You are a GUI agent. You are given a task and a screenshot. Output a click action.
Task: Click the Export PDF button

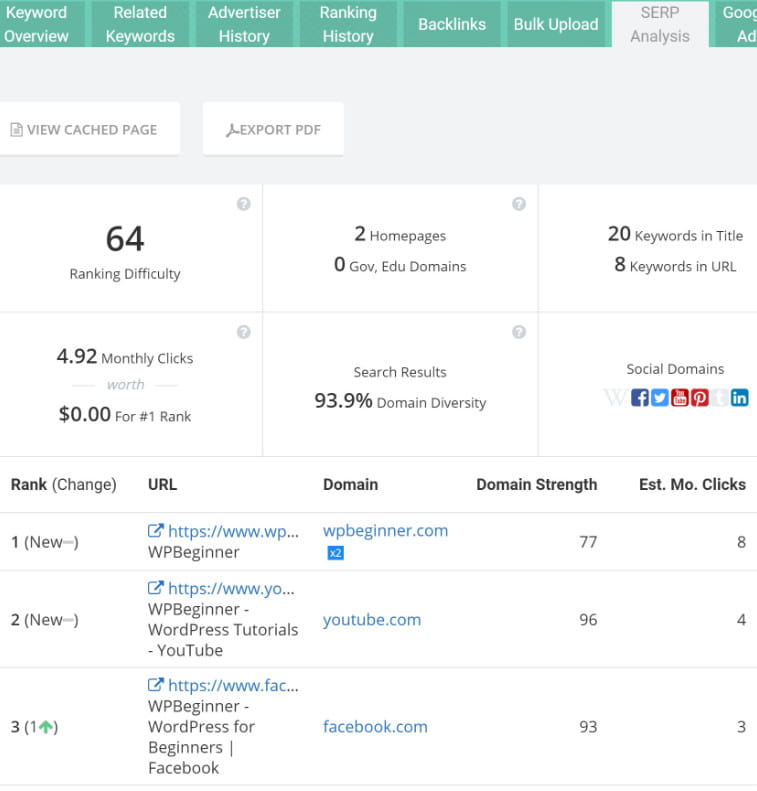[273, 129]
